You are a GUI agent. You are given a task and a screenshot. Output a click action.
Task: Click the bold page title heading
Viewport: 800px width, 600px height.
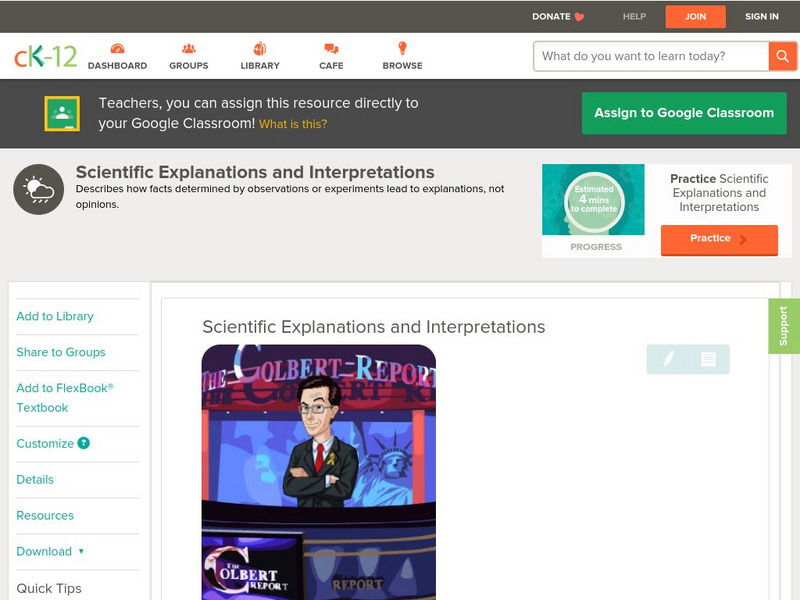click(255, 172)
